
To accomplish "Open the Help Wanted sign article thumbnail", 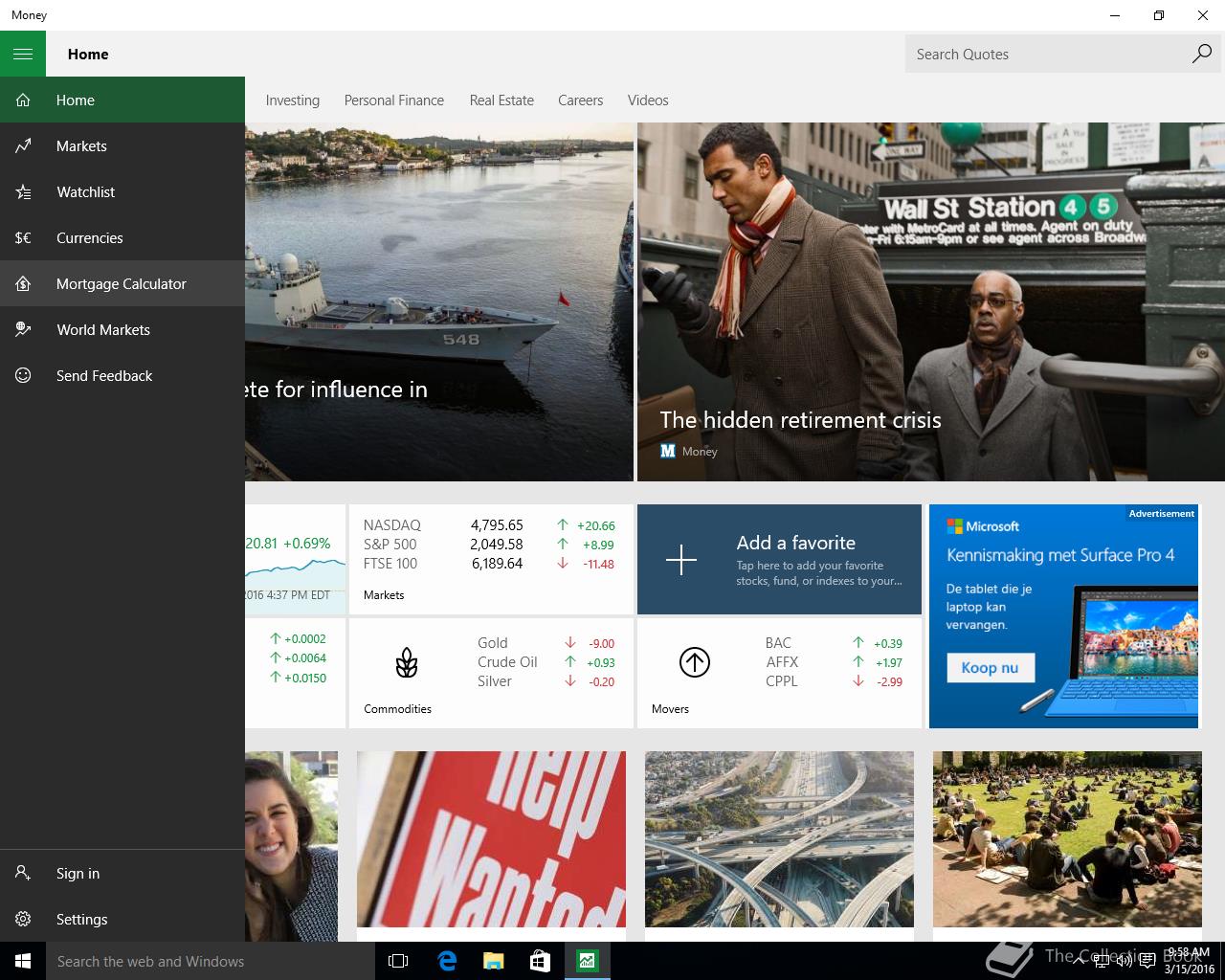I will point(491,839).
